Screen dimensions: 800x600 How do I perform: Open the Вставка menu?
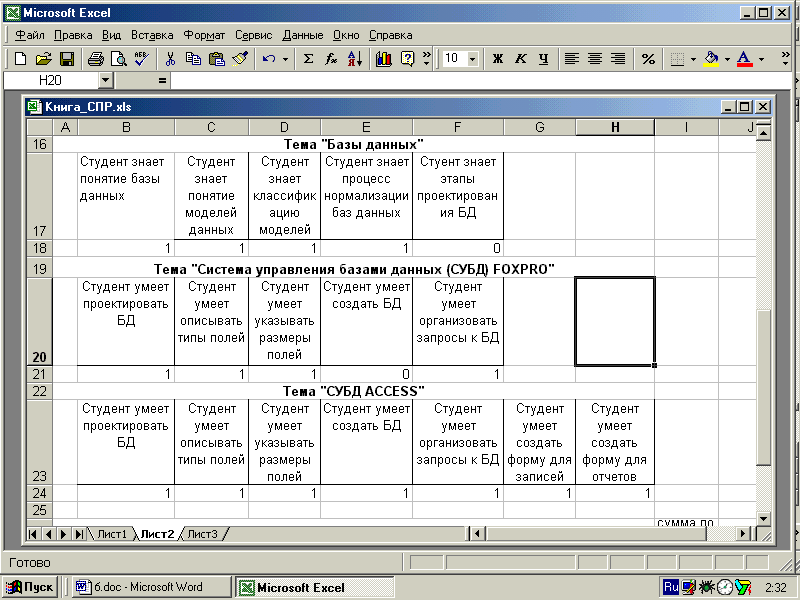point(152,35)
